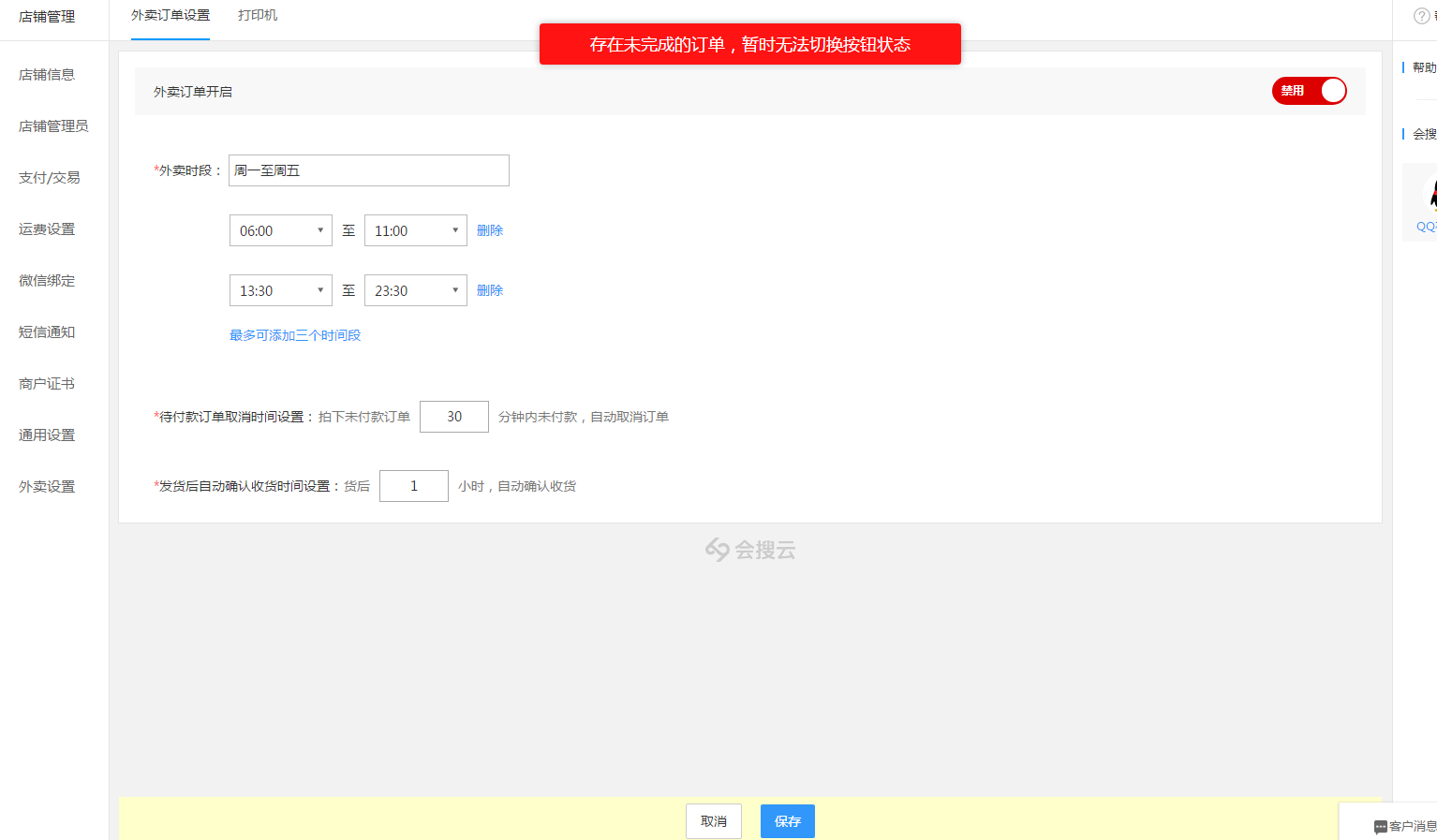1437x840 pixels.
Task: Click the help question mark icon
Action: pyautogui.click(x=1421, y=16)
